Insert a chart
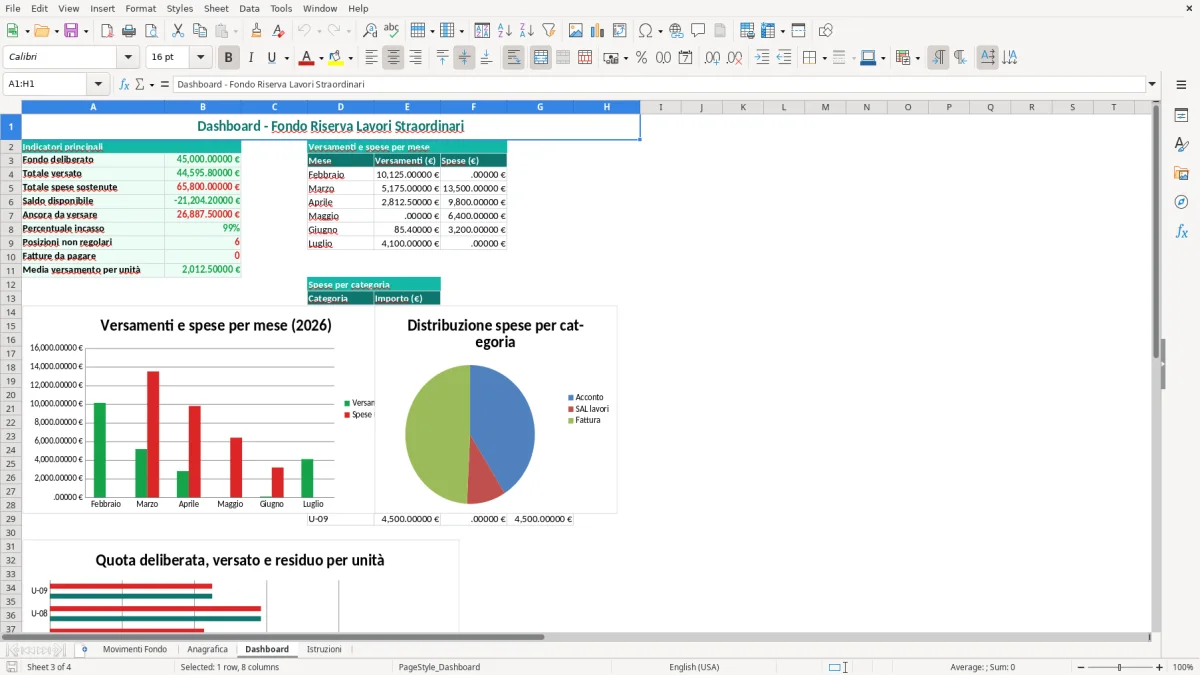The width and height of the screenshot is (1200, 675). click(598, 31)
